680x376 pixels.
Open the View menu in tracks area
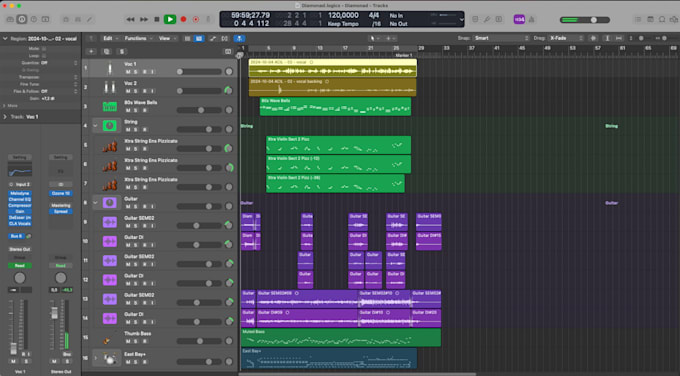coord(167,38)
